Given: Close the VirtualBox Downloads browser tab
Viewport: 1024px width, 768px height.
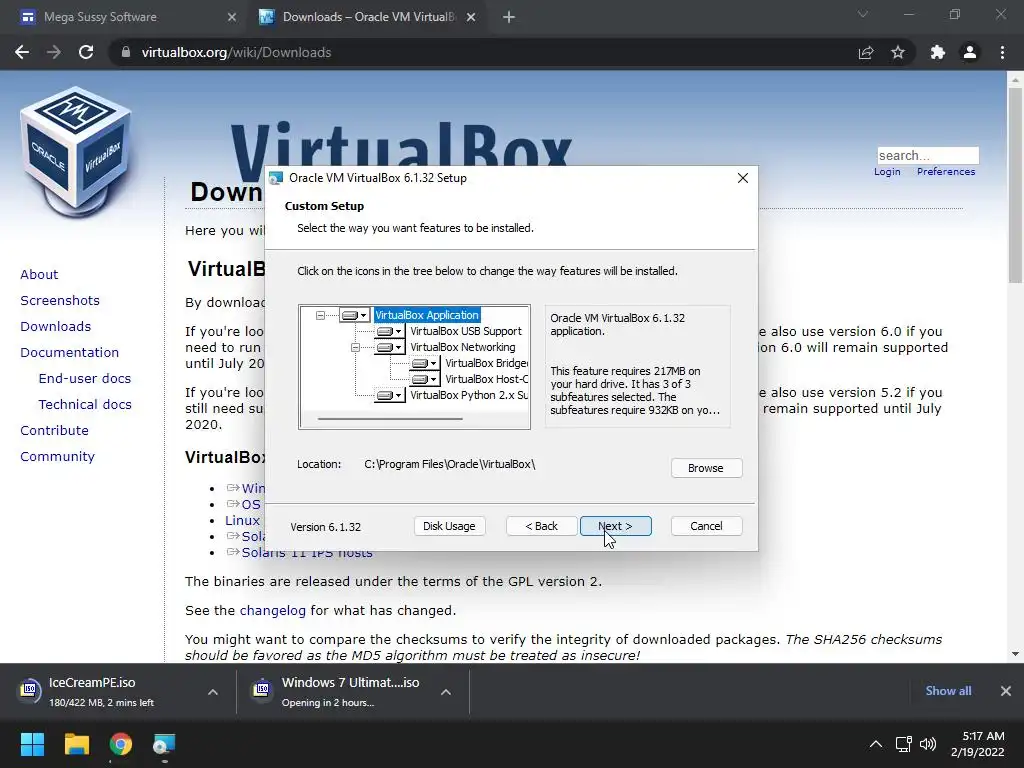Looking at the screenshot, I should point(471,17).
